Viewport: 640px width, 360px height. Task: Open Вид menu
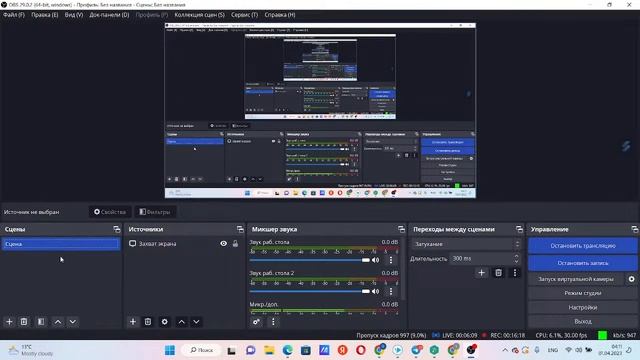coord(74,15)
